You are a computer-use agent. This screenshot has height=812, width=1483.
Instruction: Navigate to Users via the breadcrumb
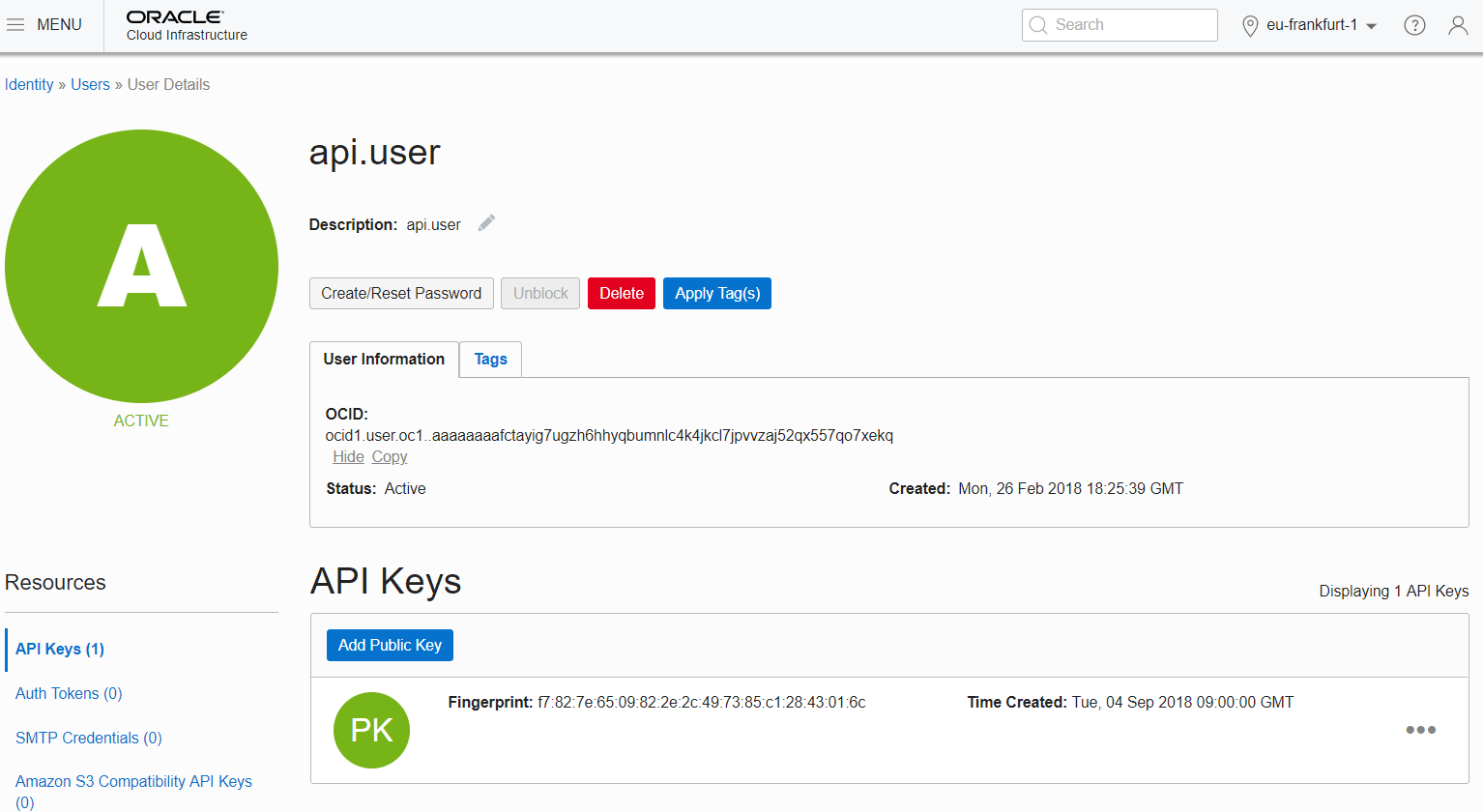pos(90,84)
